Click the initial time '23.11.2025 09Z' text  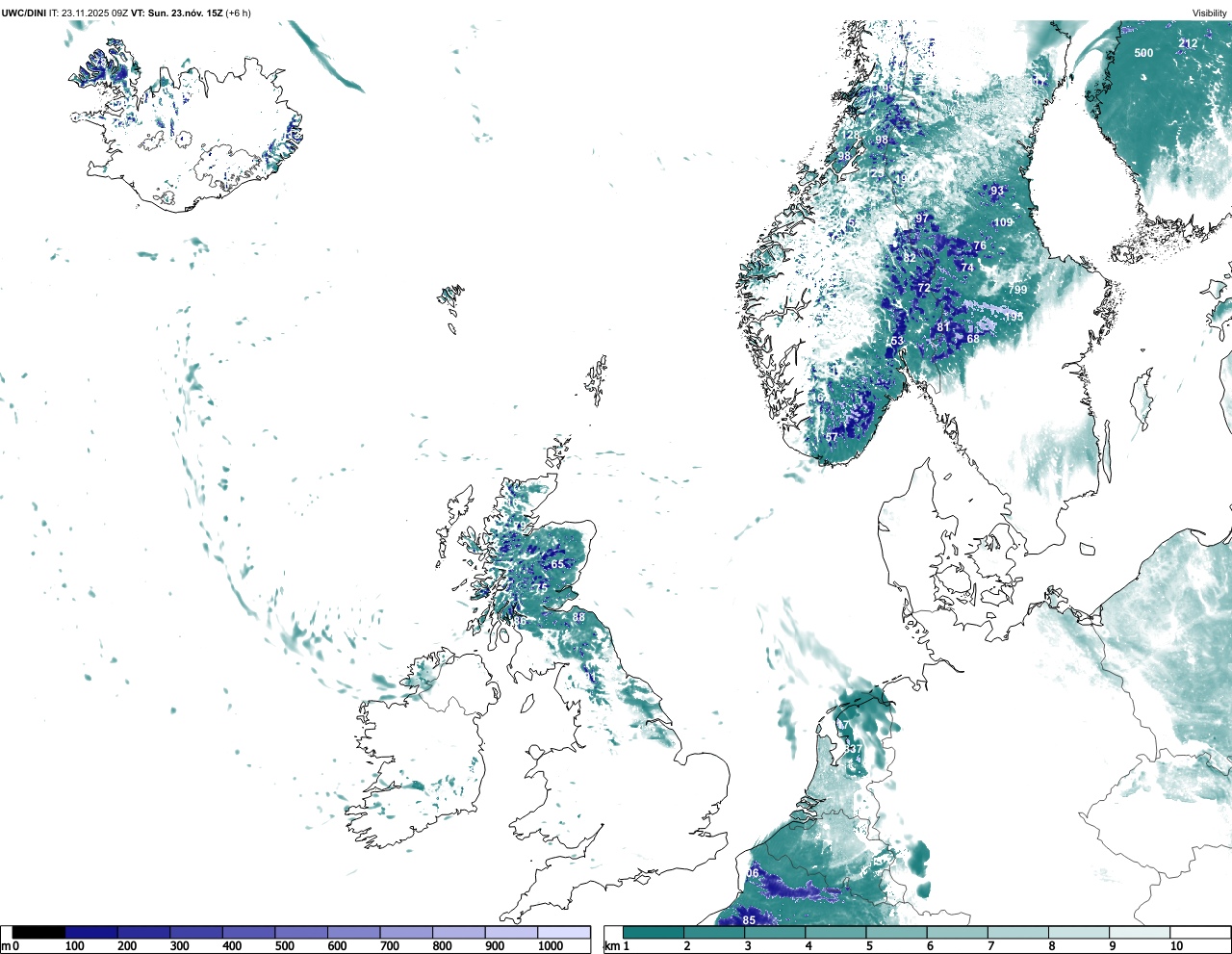coord(95,13)
